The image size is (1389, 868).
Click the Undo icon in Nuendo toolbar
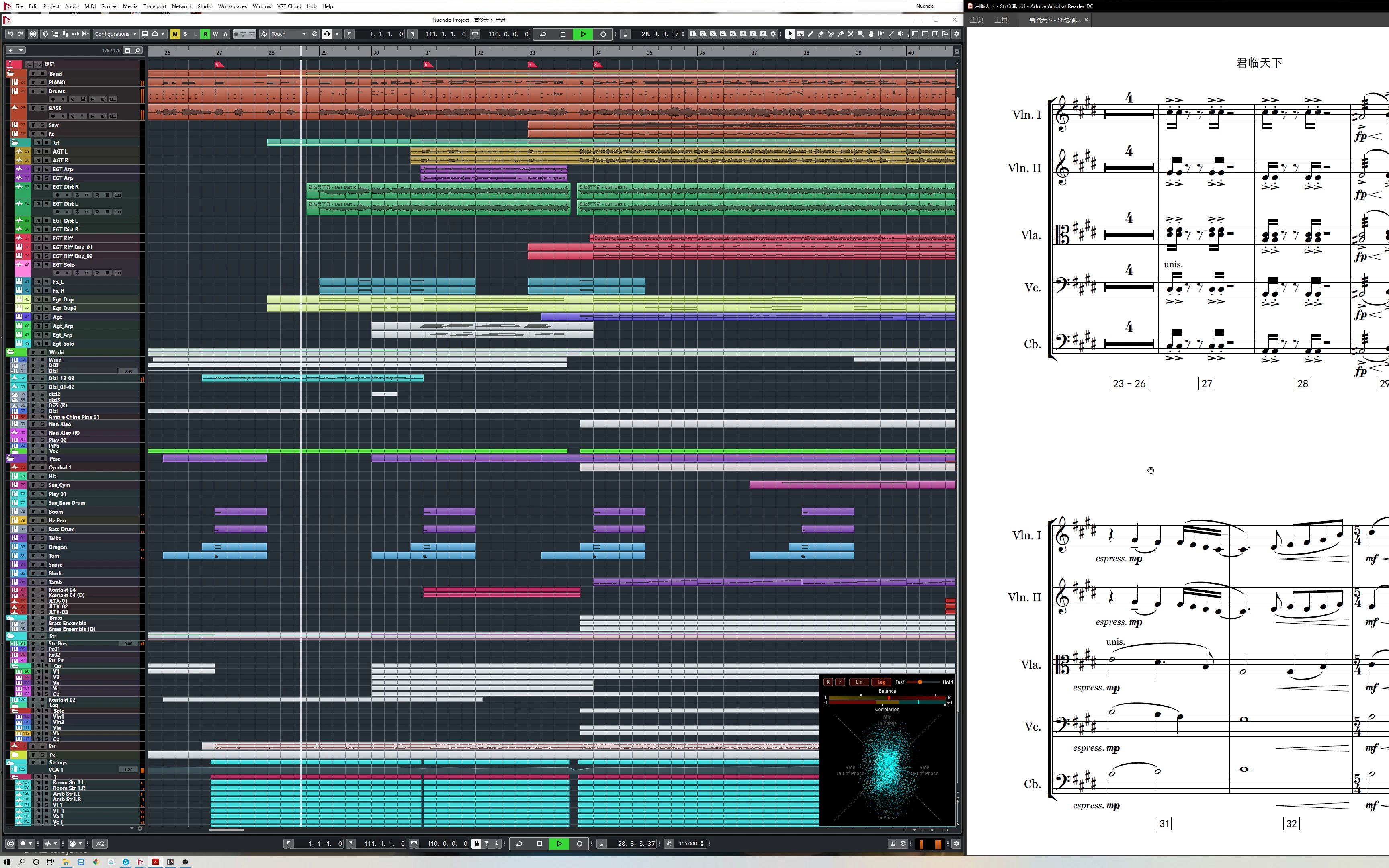(x=10, y=34)
